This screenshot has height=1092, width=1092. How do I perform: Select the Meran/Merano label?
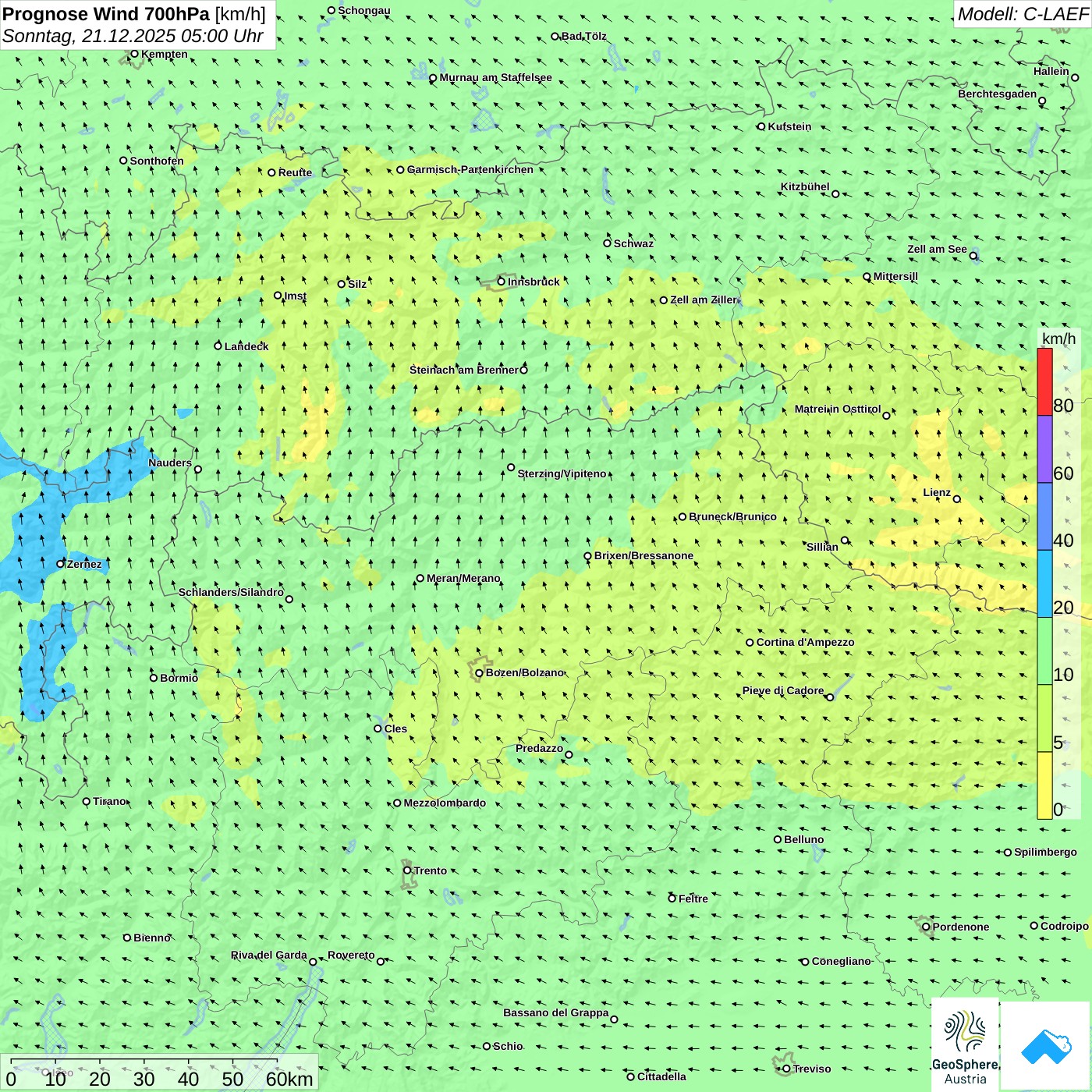463,578
